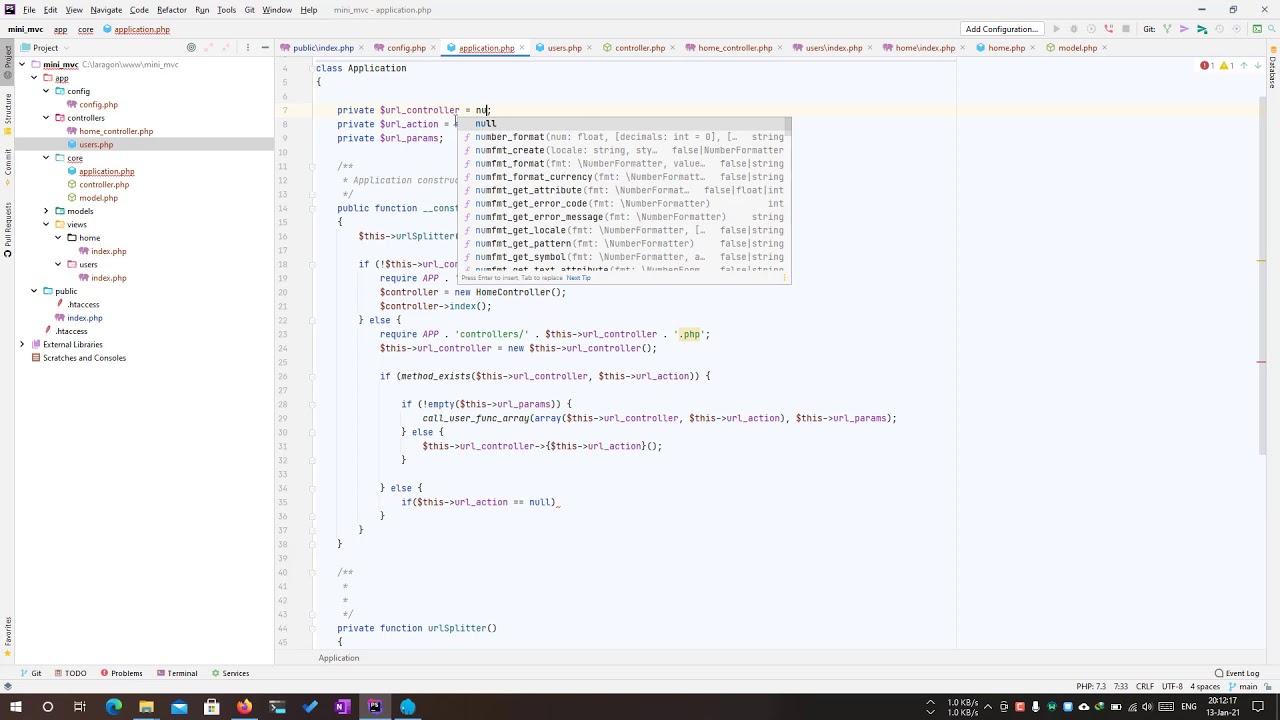The height and width of the screenshot is (720, 1280).
Task: Click the Windows Start button
Action: 15,707
